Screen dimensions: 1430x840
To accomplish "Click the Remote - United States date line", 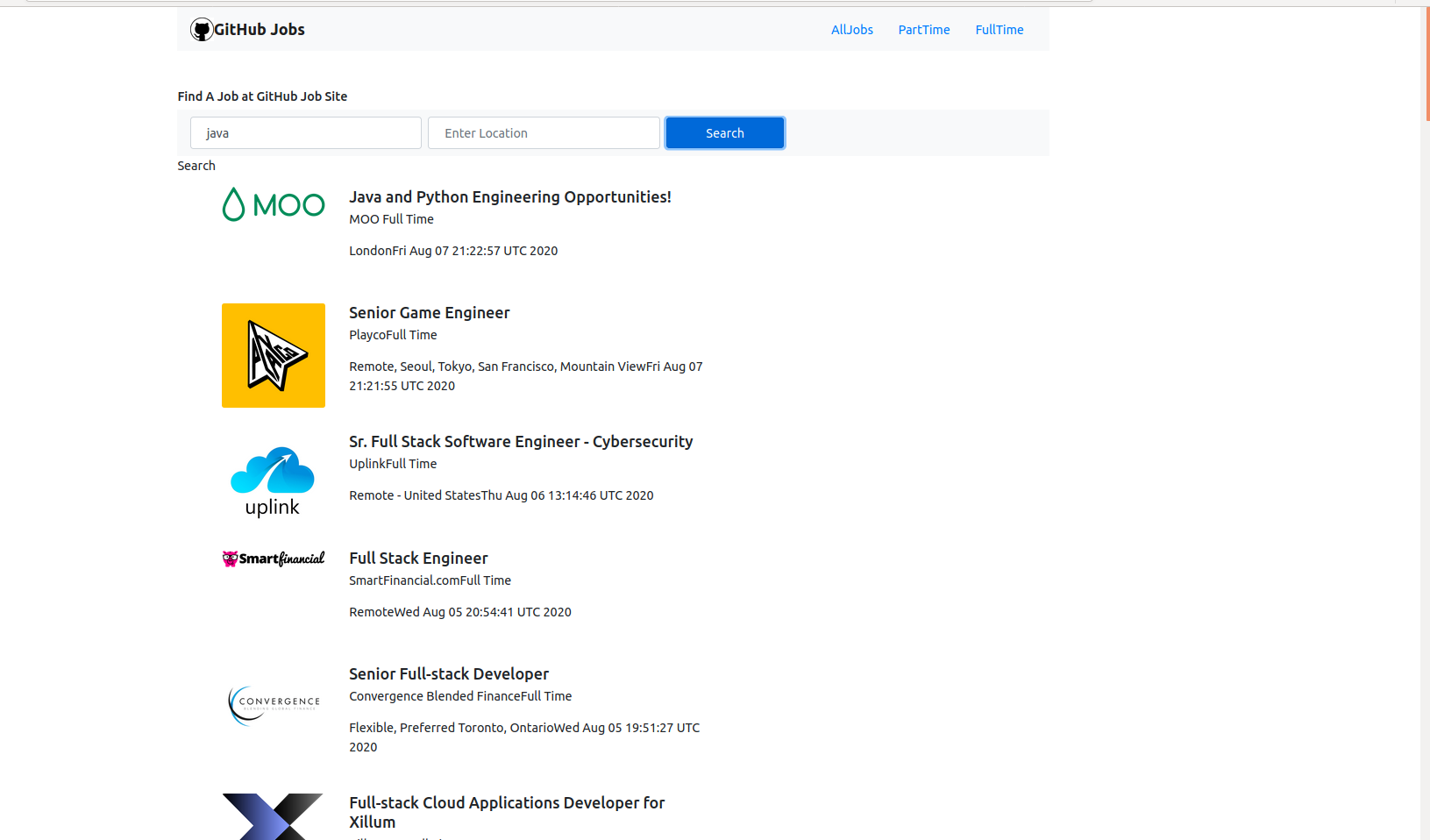I will click(x=502, y=495).
